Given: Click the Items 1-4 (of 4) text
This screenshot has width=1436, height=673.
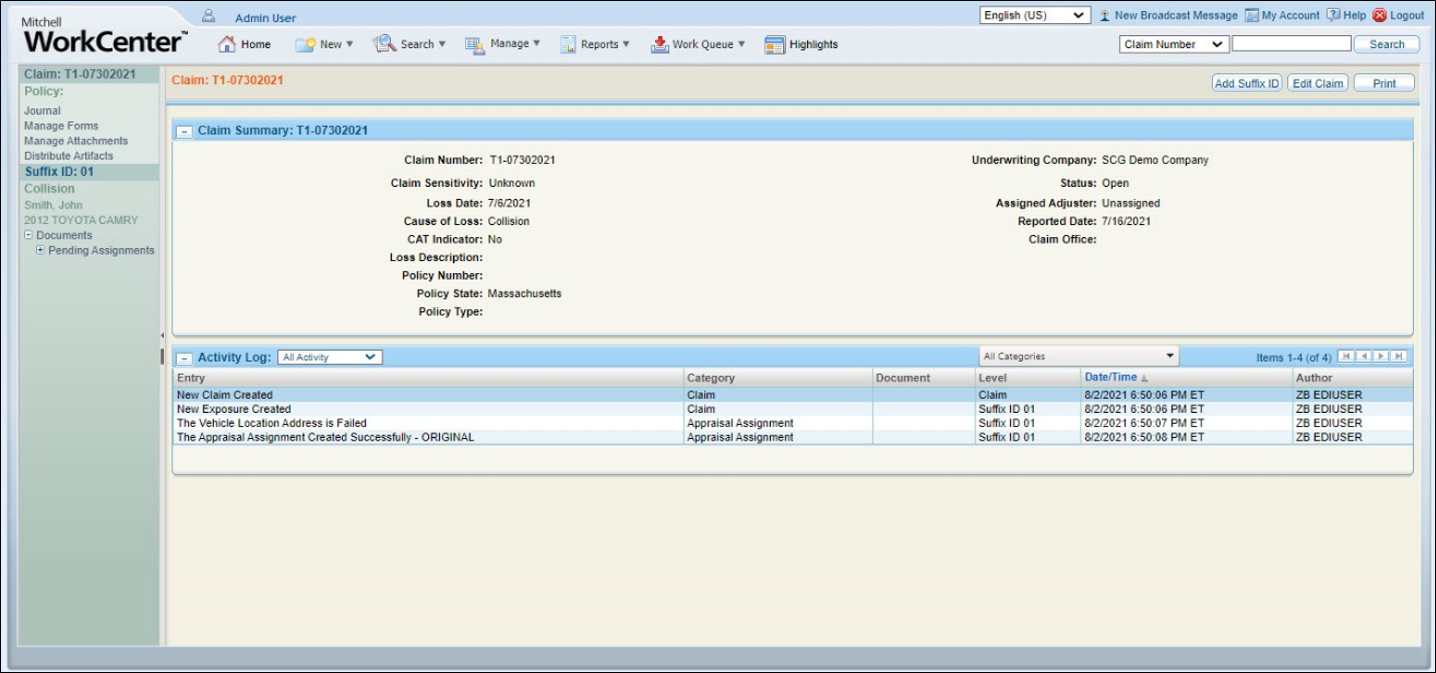Looking at the screenshot, I should point(1294,357).
